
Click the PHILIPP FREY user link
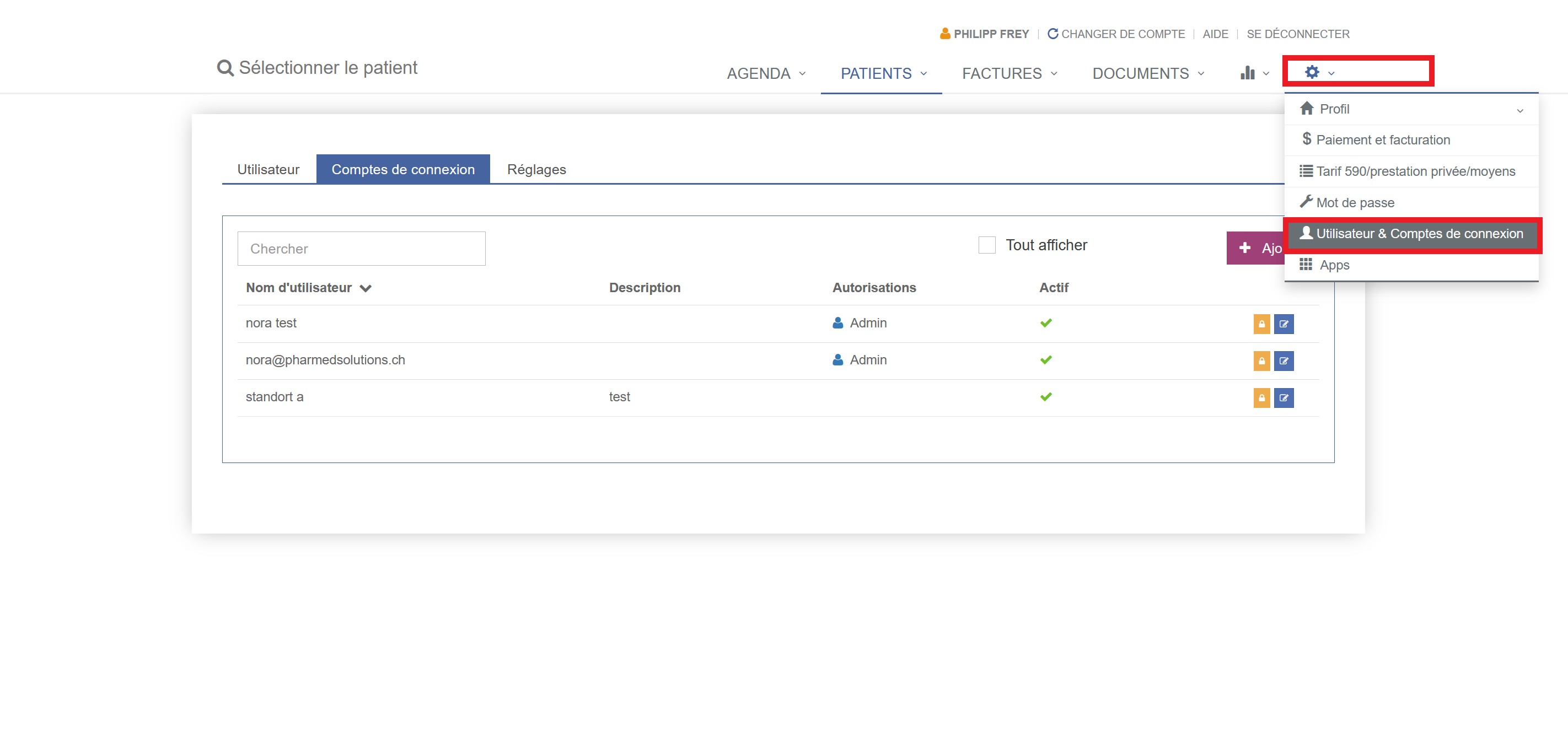984,34
